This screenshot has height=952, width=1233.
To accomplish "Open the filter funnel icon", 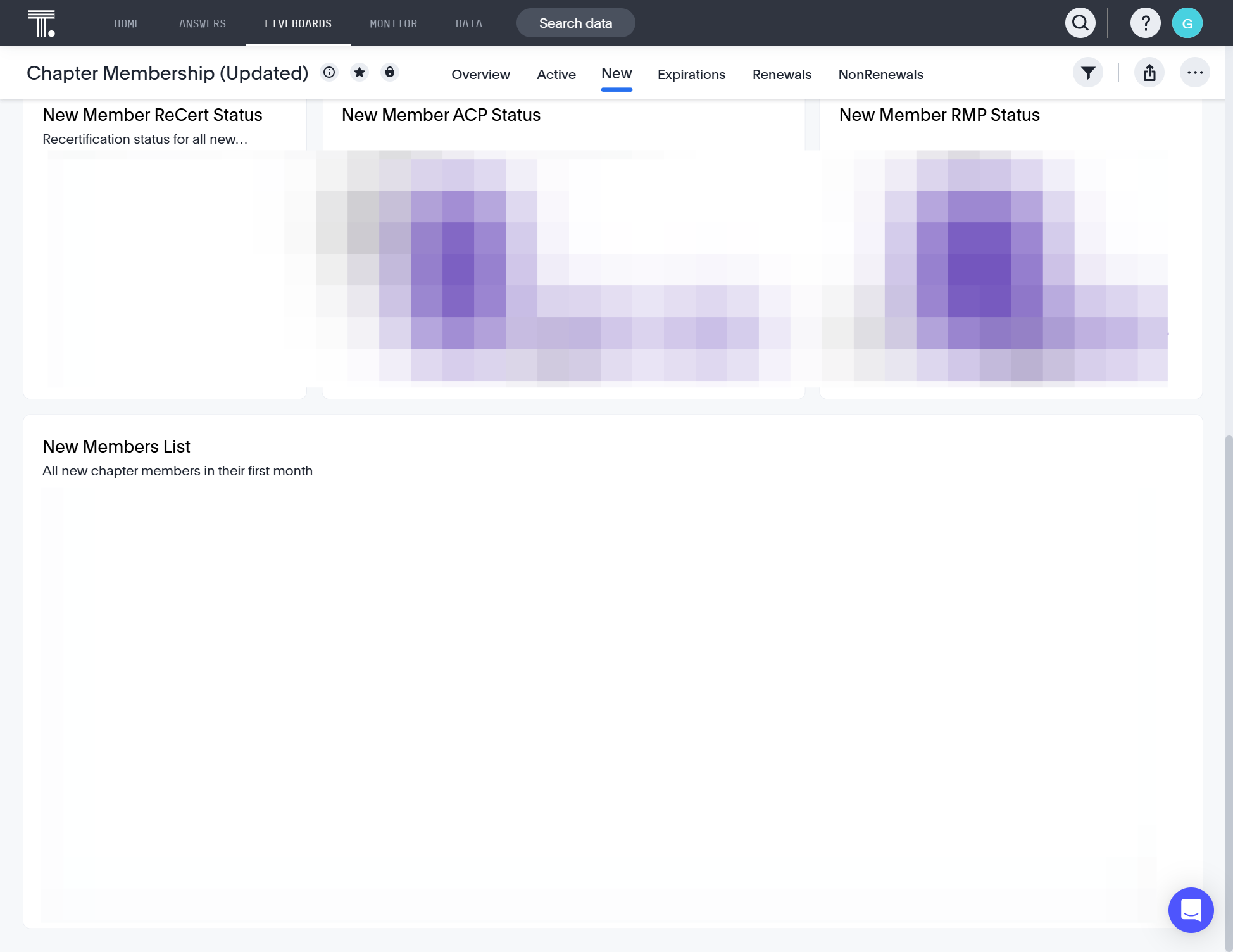I will point(1088,73).
